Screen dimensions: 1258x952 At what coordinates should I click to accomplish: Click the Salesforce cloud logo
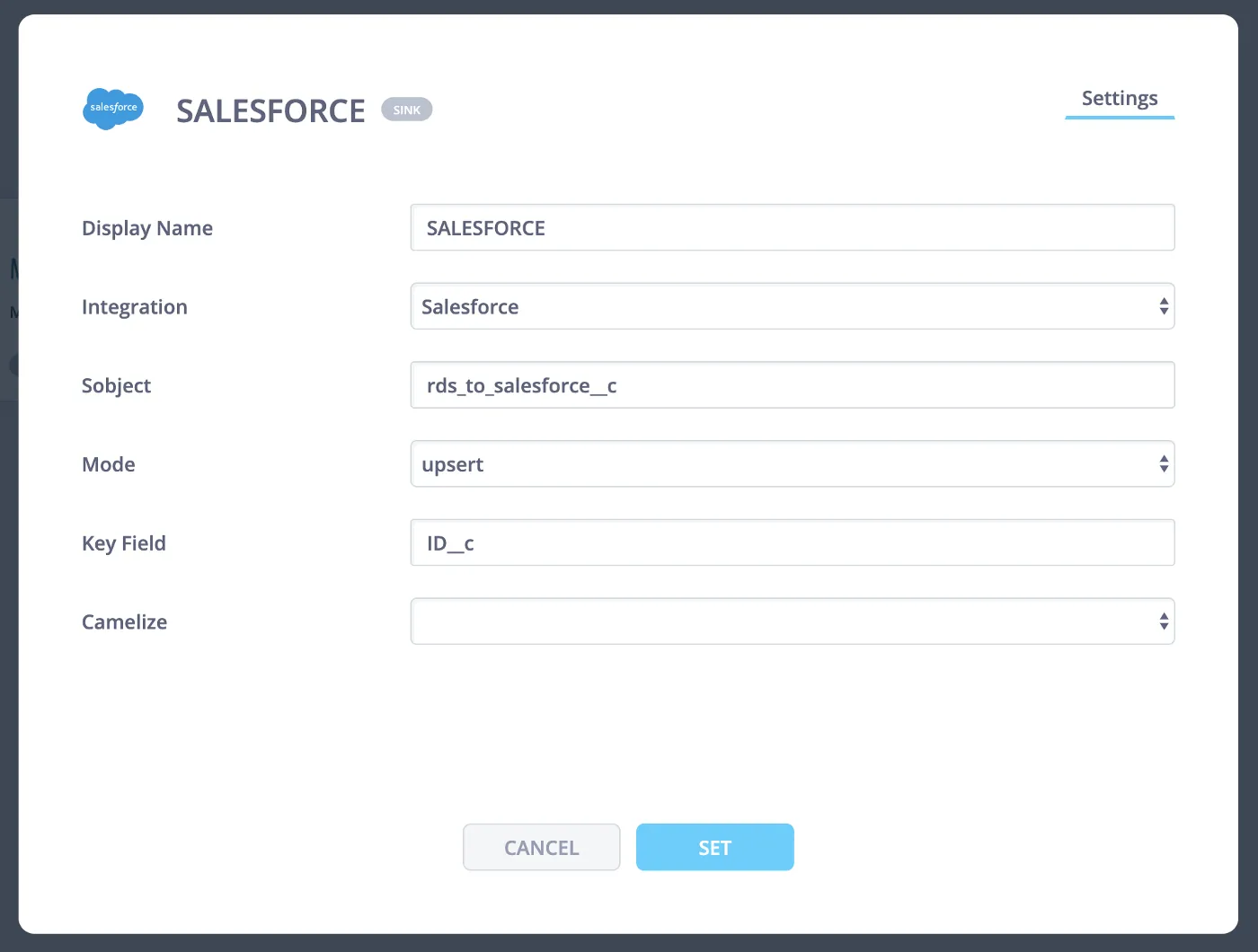pyautogui.click(x=112, y=109)
